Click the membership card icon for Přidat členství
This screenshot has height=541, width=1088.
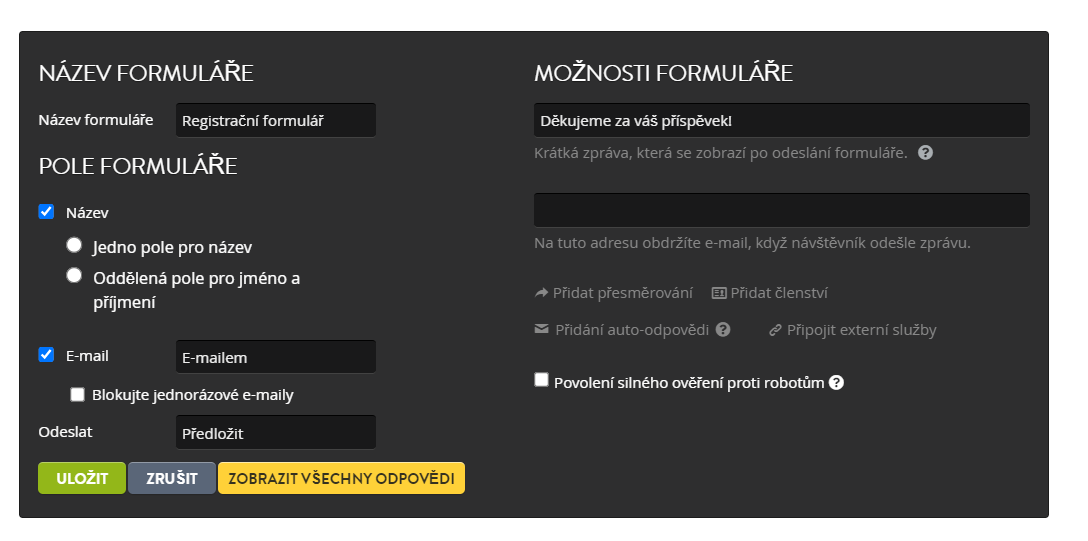pos(719,293)
